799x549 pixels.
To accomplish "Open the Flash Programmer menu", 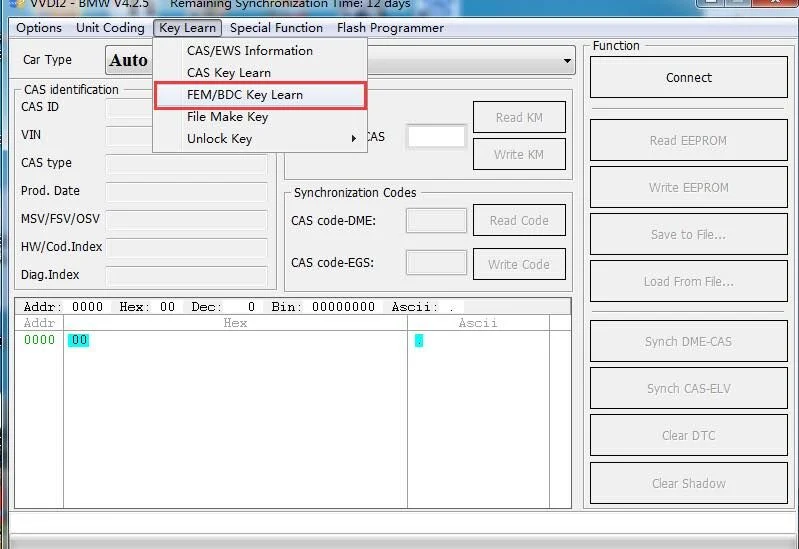I will tap(390, 28).
